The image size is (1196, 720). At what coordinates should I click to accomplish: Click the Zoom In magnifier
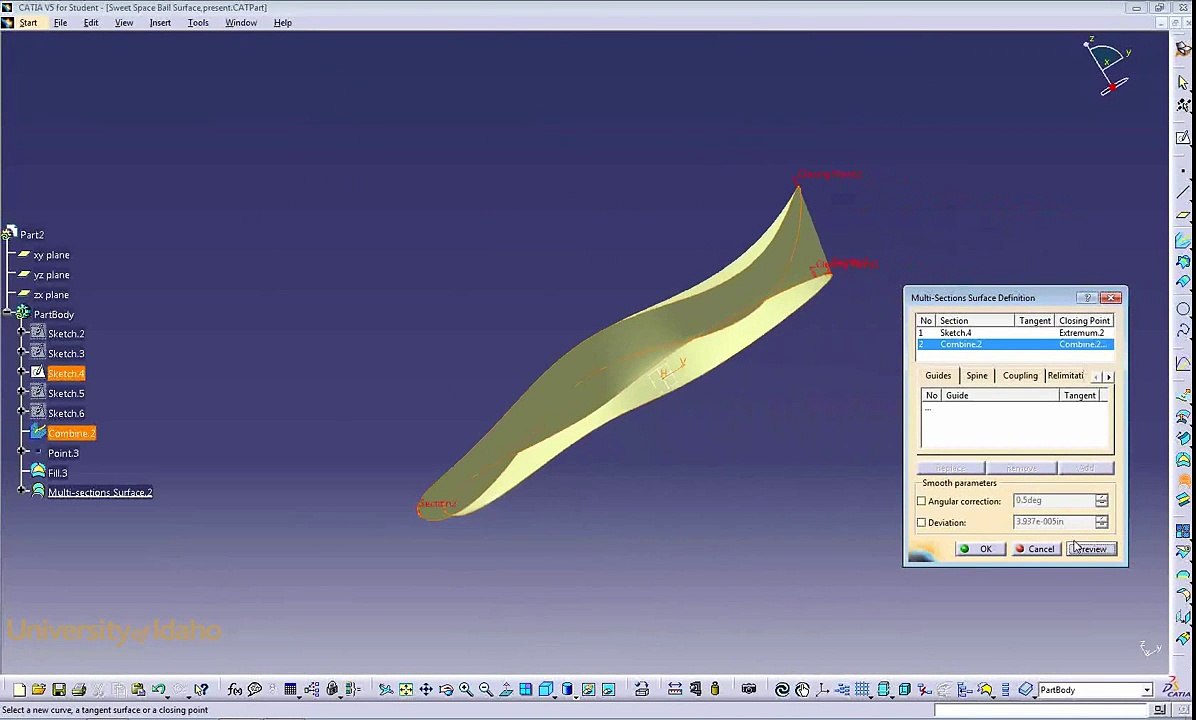tap(466, 689)
